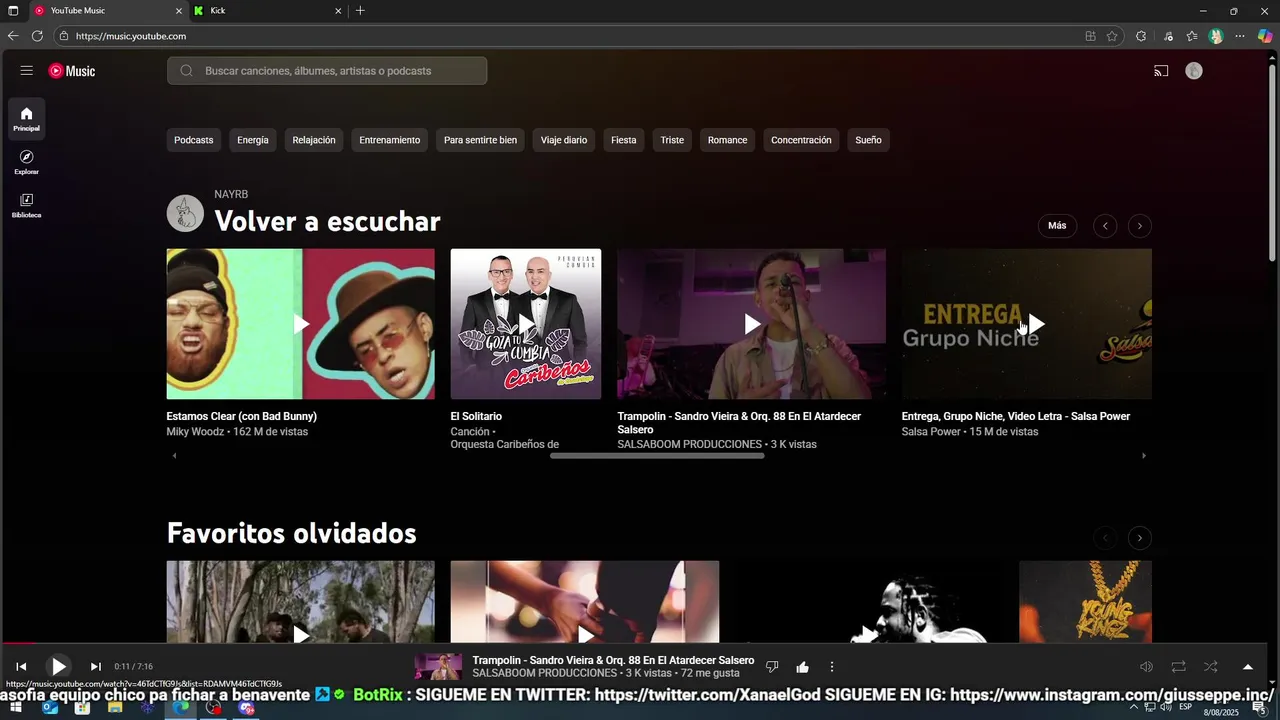Click the taskbar date 8/08/2025
This screenshot has width=1280, height=720.
(1221, 713)
